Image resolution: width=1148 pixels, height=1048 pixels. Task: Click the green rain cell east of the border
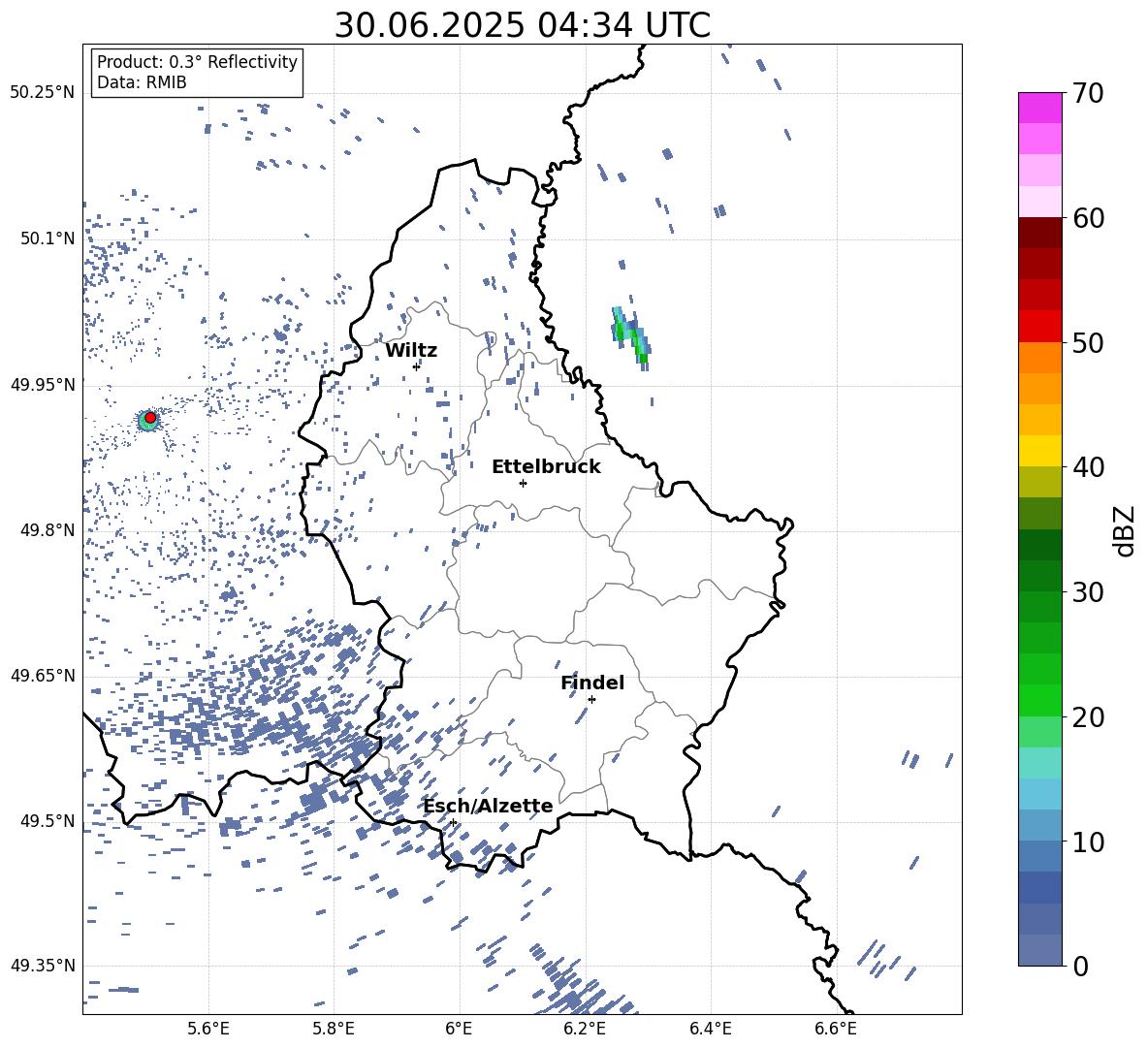pos(631,337)
